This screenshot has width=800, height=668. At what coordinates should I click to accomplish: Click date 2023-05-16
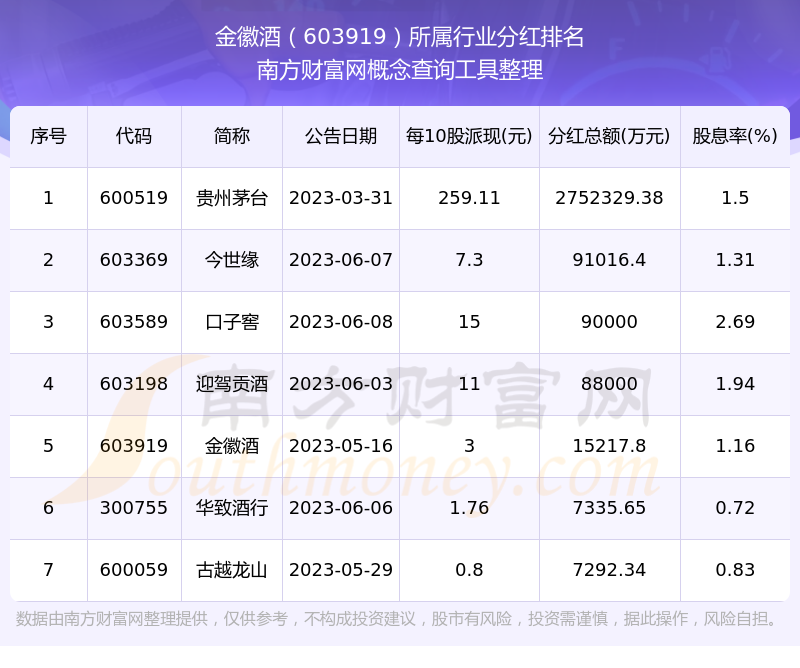tap(341, 446)
